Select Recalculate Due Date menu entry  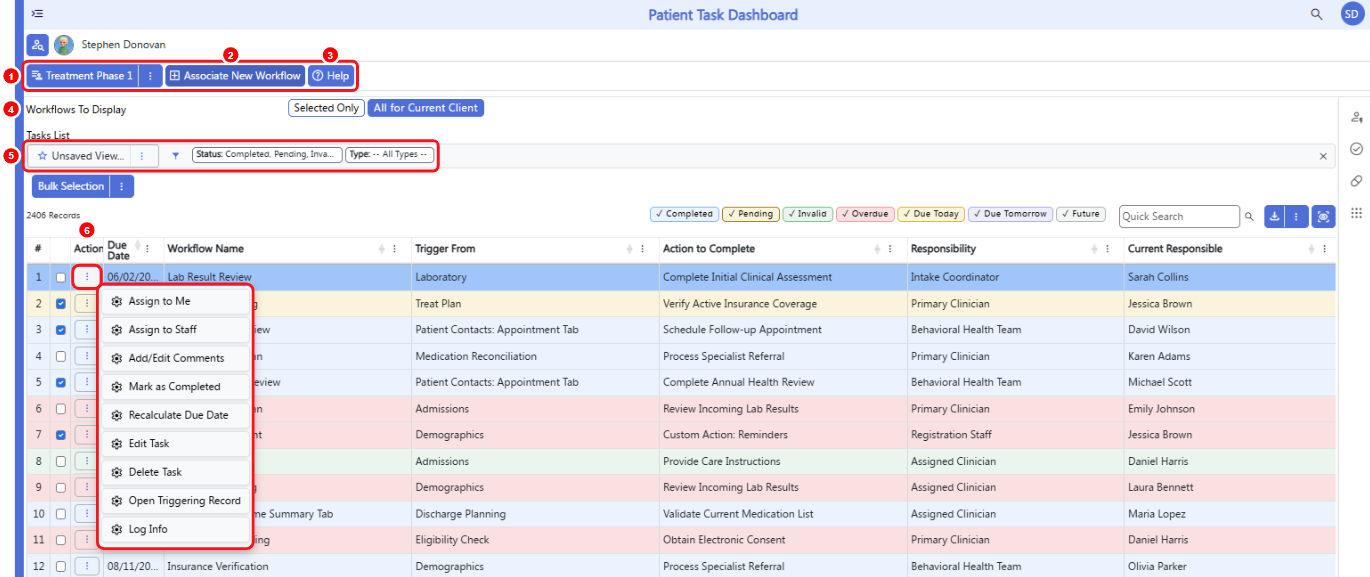[176, 415]
